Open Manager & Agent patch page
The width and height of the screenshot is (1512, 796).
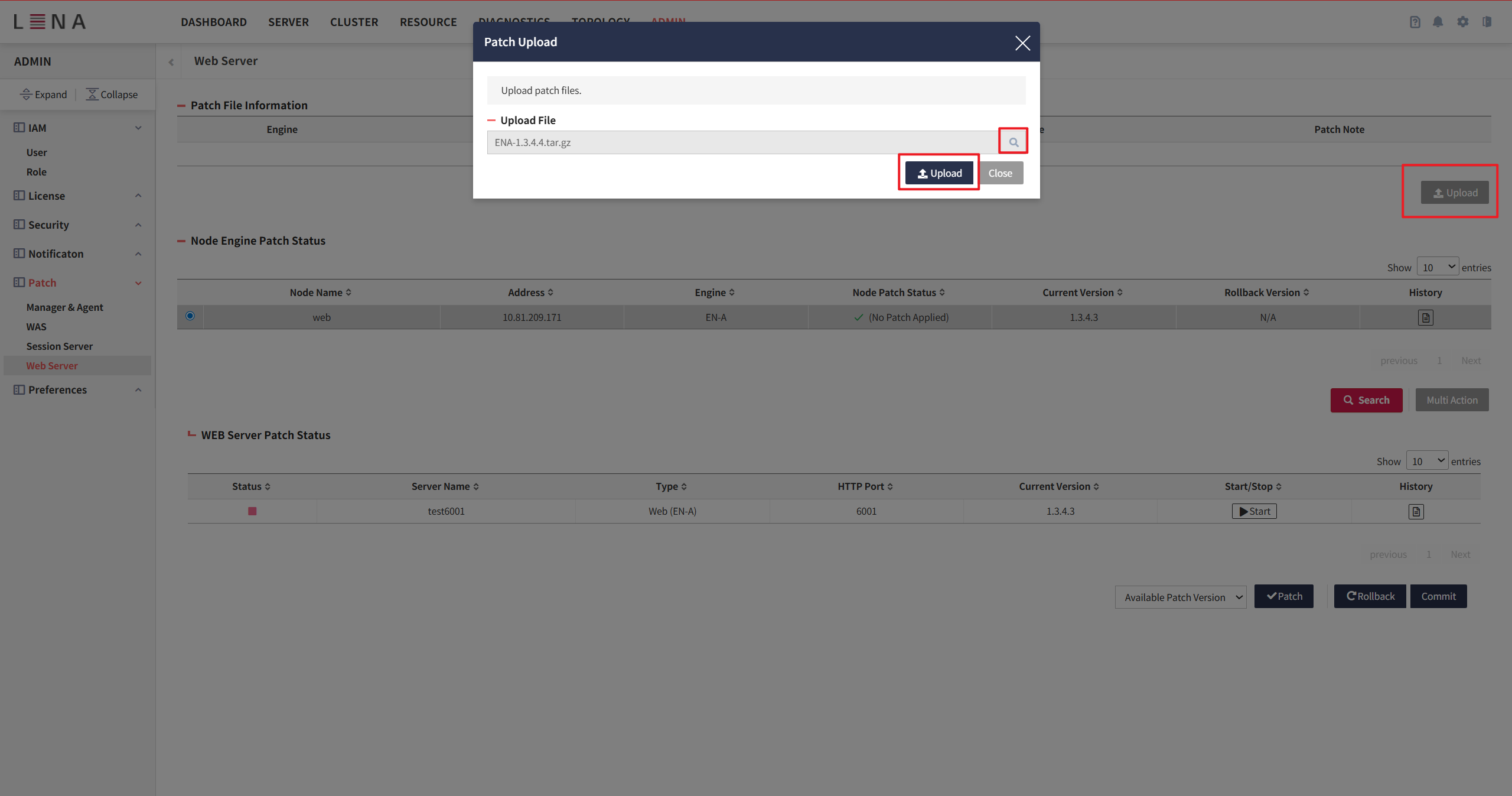click(65, 307)
